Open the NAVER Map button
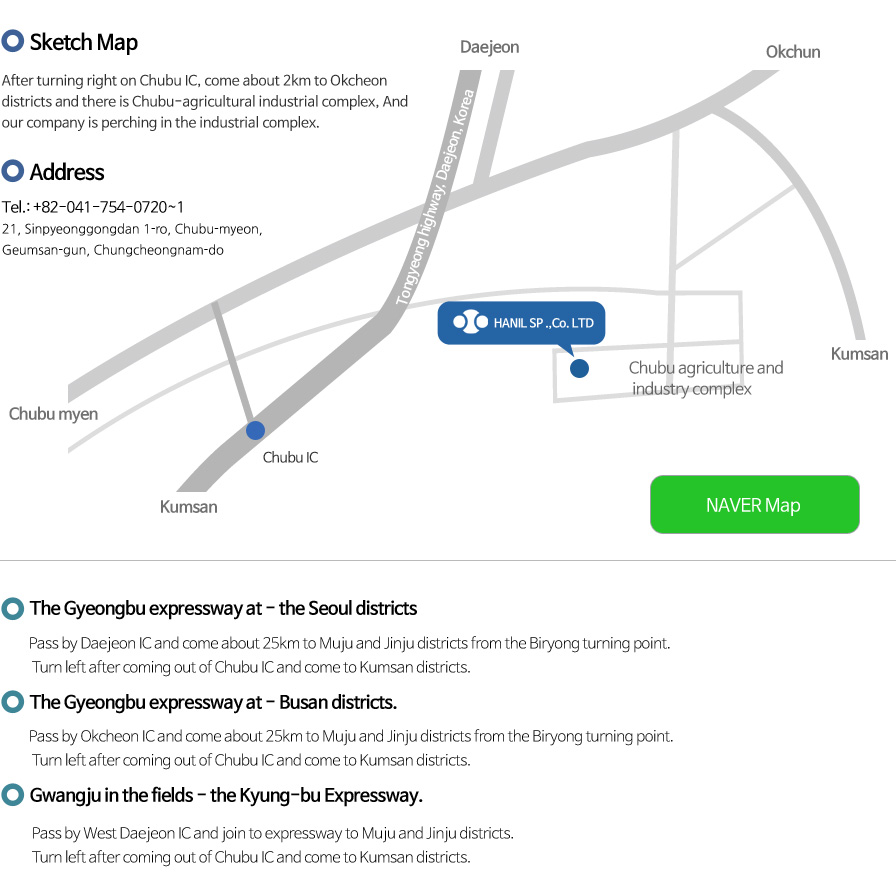Viewport: 896px width, 878px height. pos(754,504)
